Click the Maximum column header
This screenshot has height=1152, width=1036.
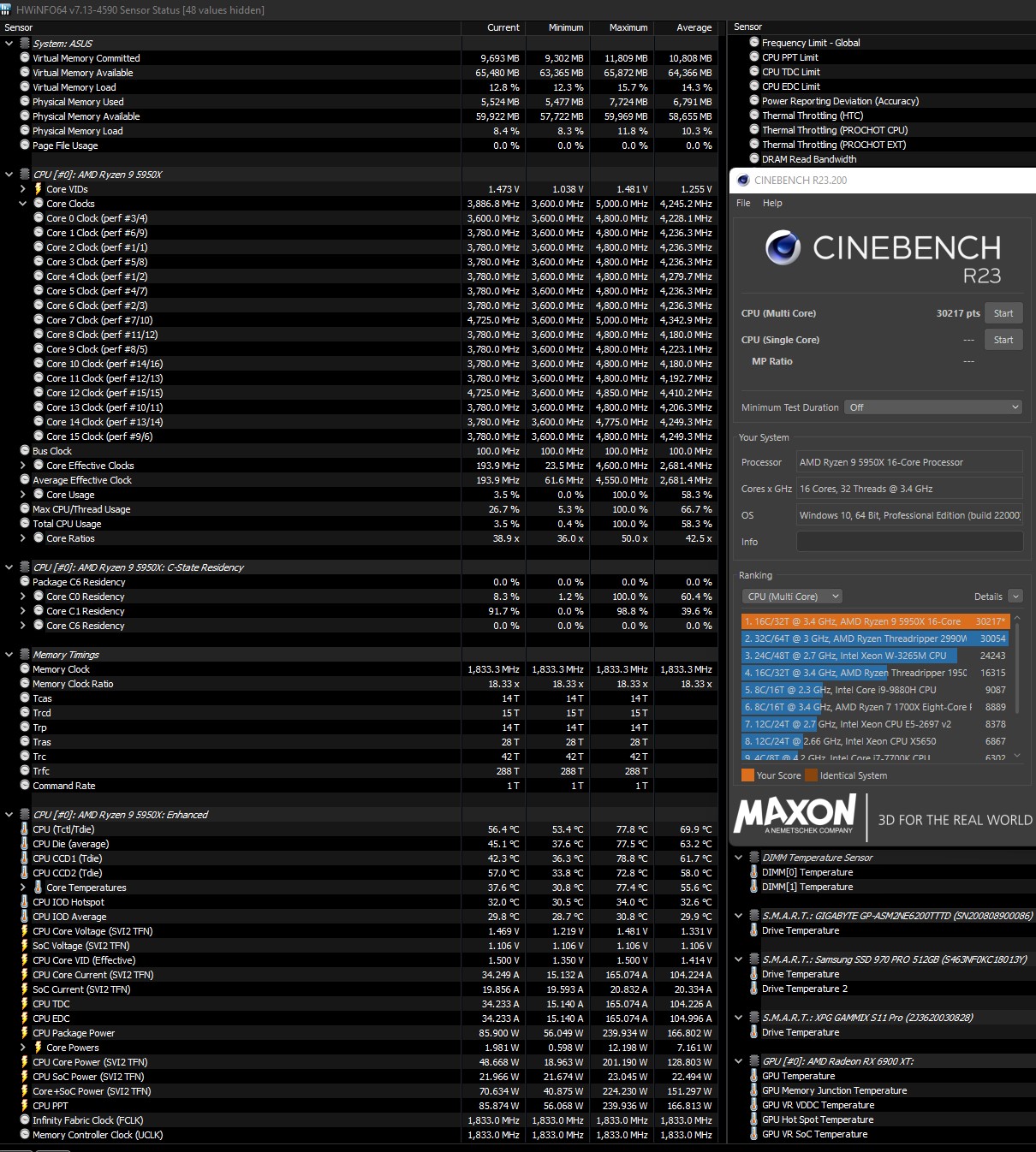pos(628,27)
